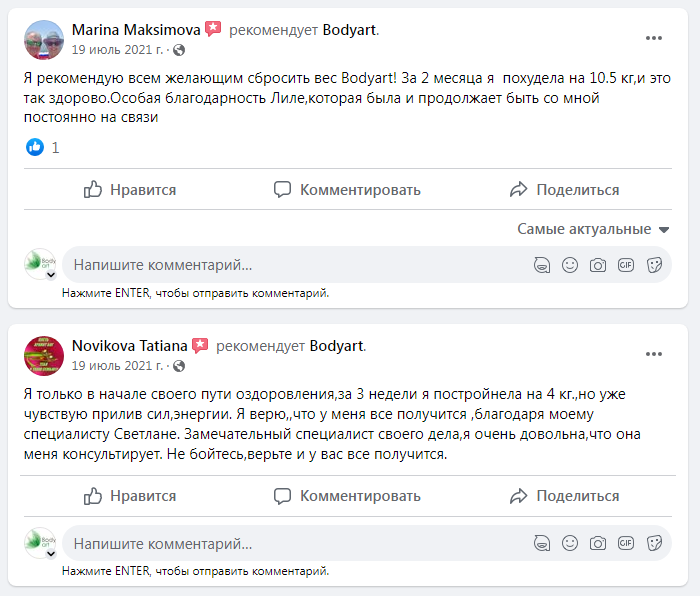This screenshot has width=700, height=596.
Task: Click the avatar sticker icon in Novikova's comment box
Action: click(x=542, y=543)
